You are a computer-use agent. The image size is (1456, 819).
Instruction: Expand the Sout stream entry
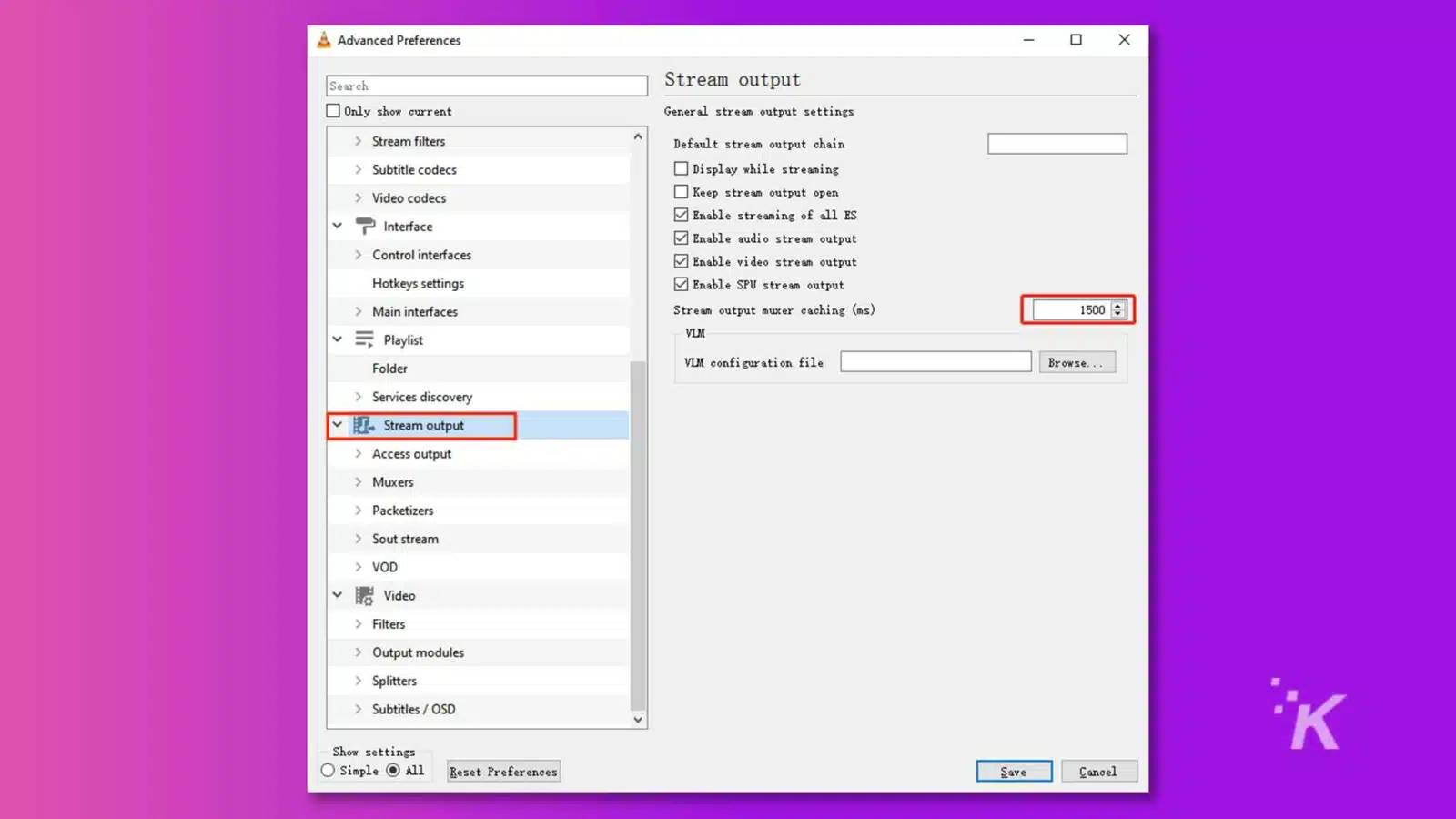tap(358, 538)
